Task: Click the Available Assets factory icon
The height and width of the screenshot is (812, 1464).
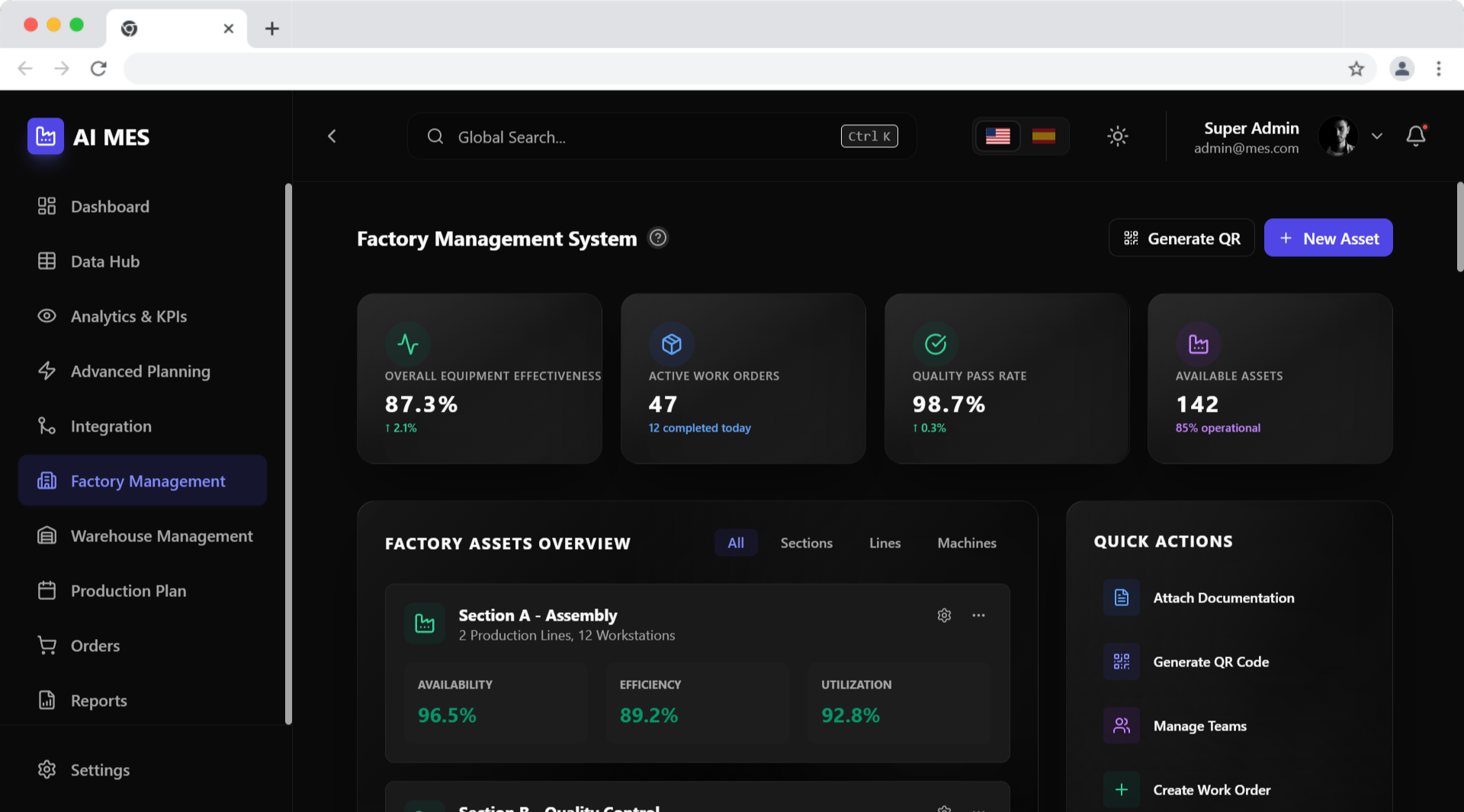Action: pyautogui.click(x=1198, y=345)
